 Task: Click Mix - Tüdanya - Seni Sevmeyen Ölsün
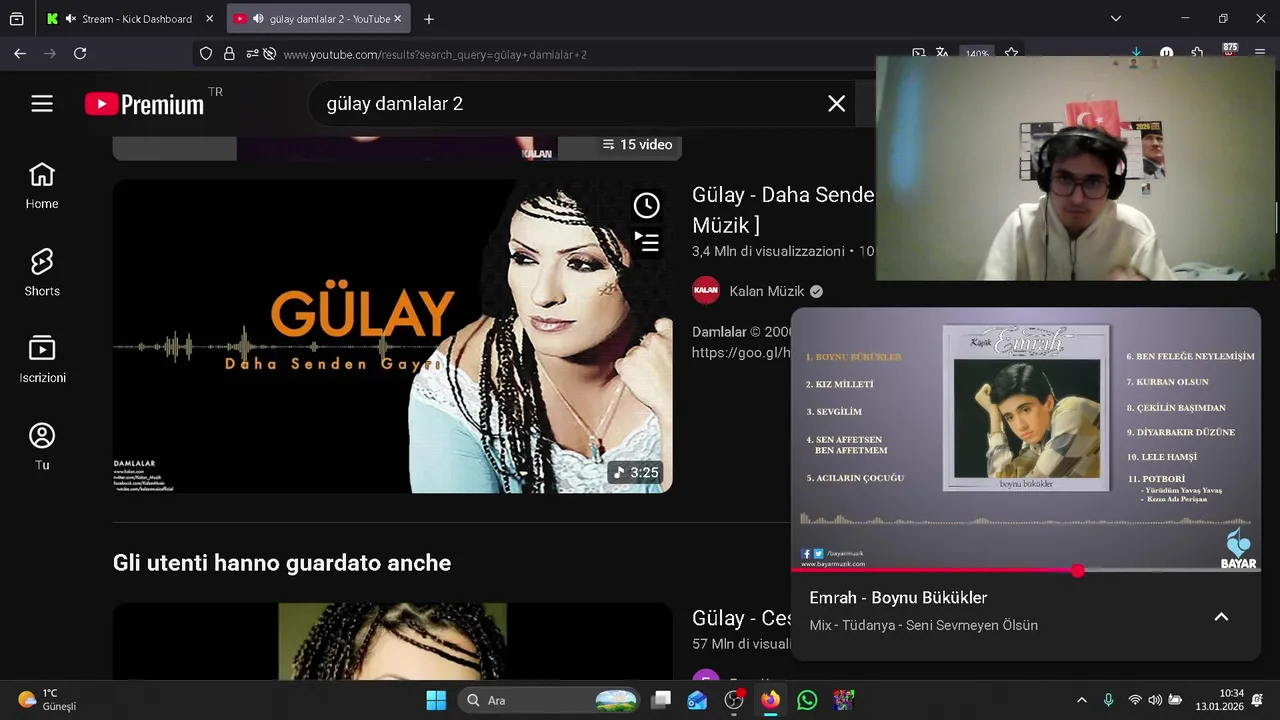[x=924, y=625]
